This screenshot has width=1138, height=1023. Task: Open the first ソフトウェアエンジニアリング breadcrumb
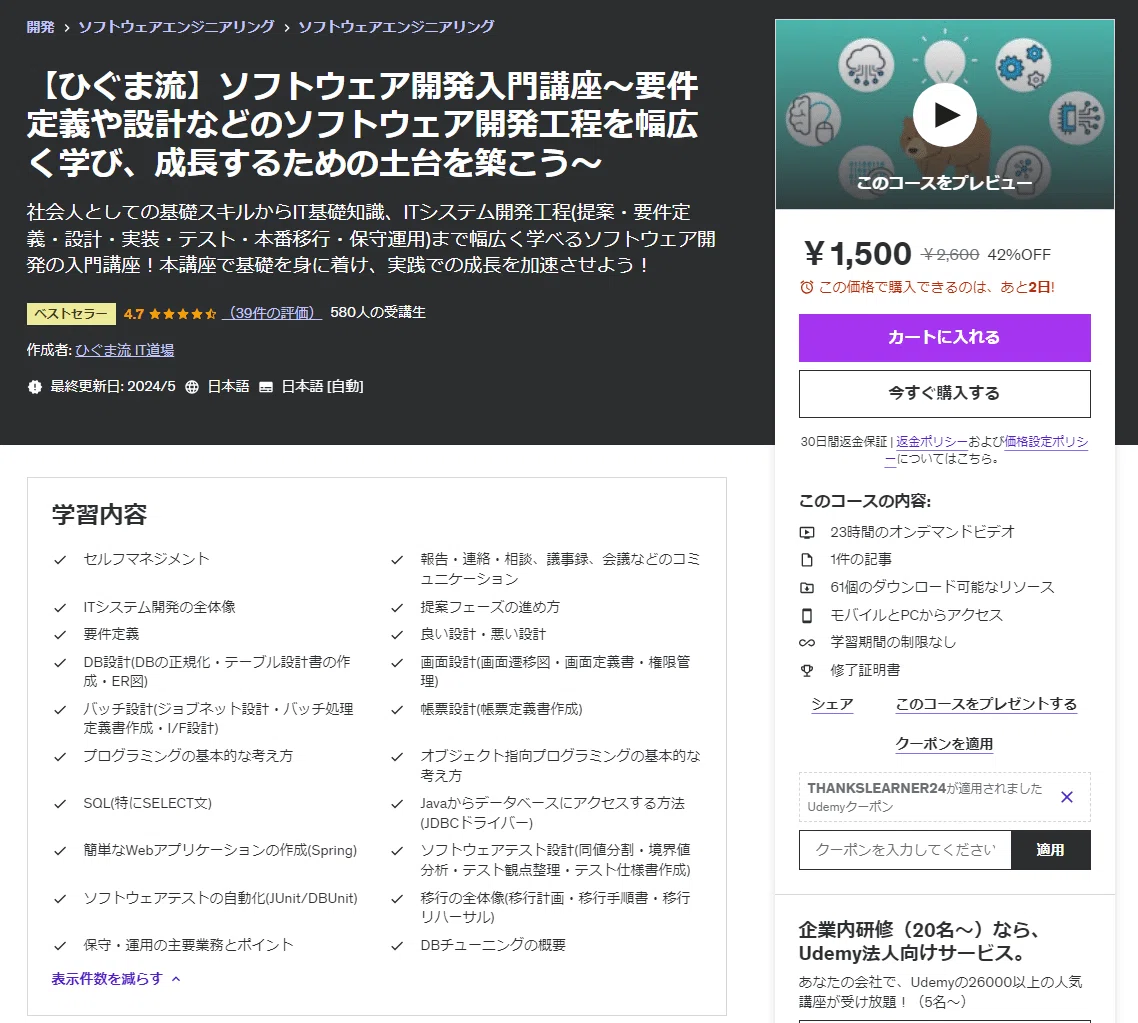(176, 27)
